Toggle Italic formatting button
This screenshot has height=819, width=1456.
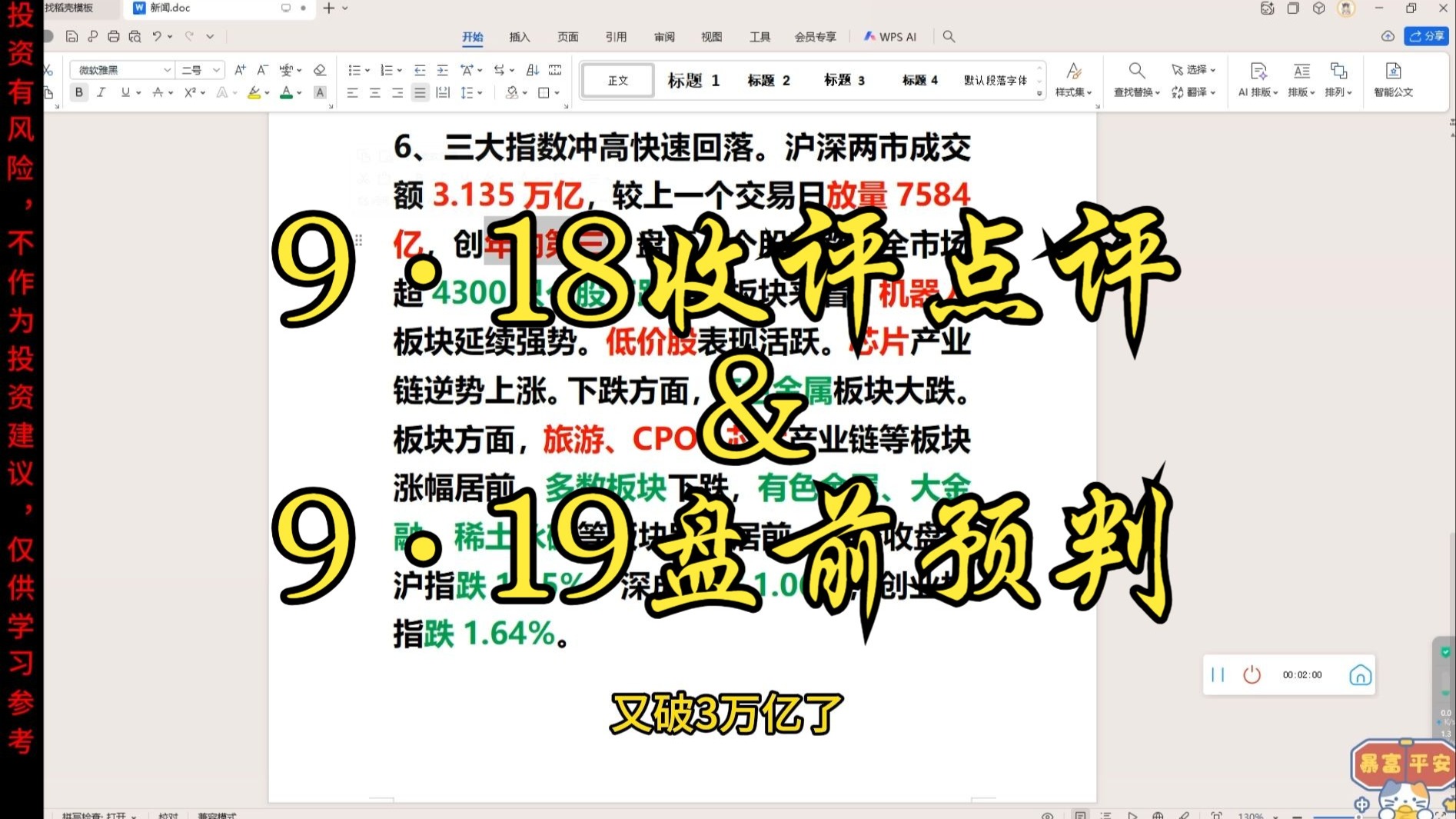point(101,92)
